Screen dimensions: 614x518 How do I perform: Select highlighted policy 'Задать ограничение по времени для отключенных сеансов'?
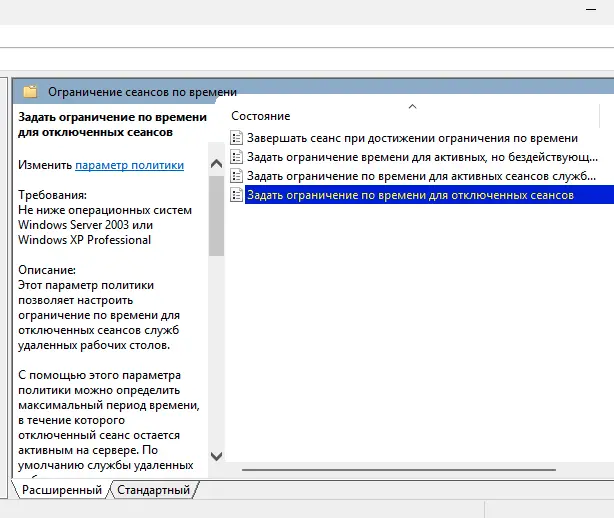pyautogui.click(x=429, y=195)
